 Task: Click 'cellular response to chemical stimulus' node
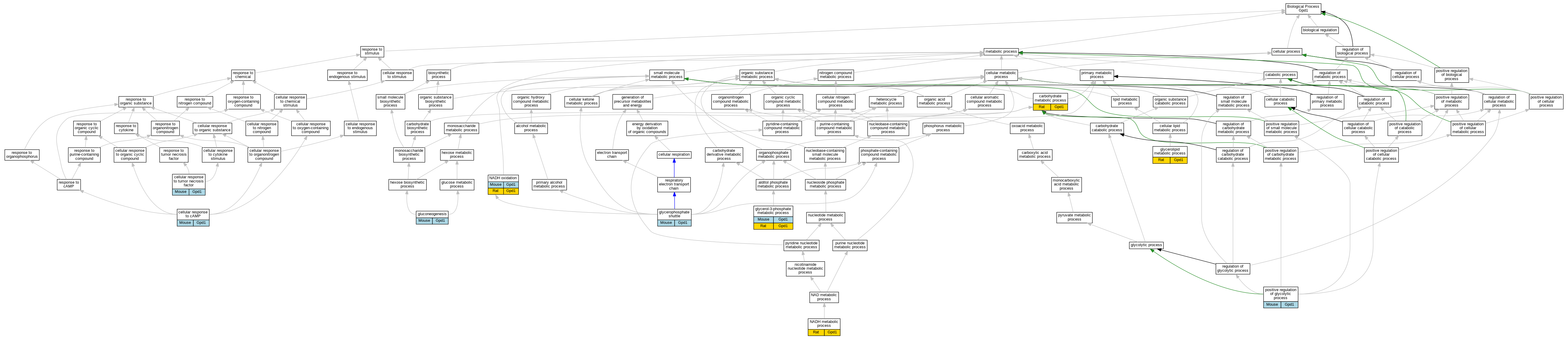pos(290,101)
